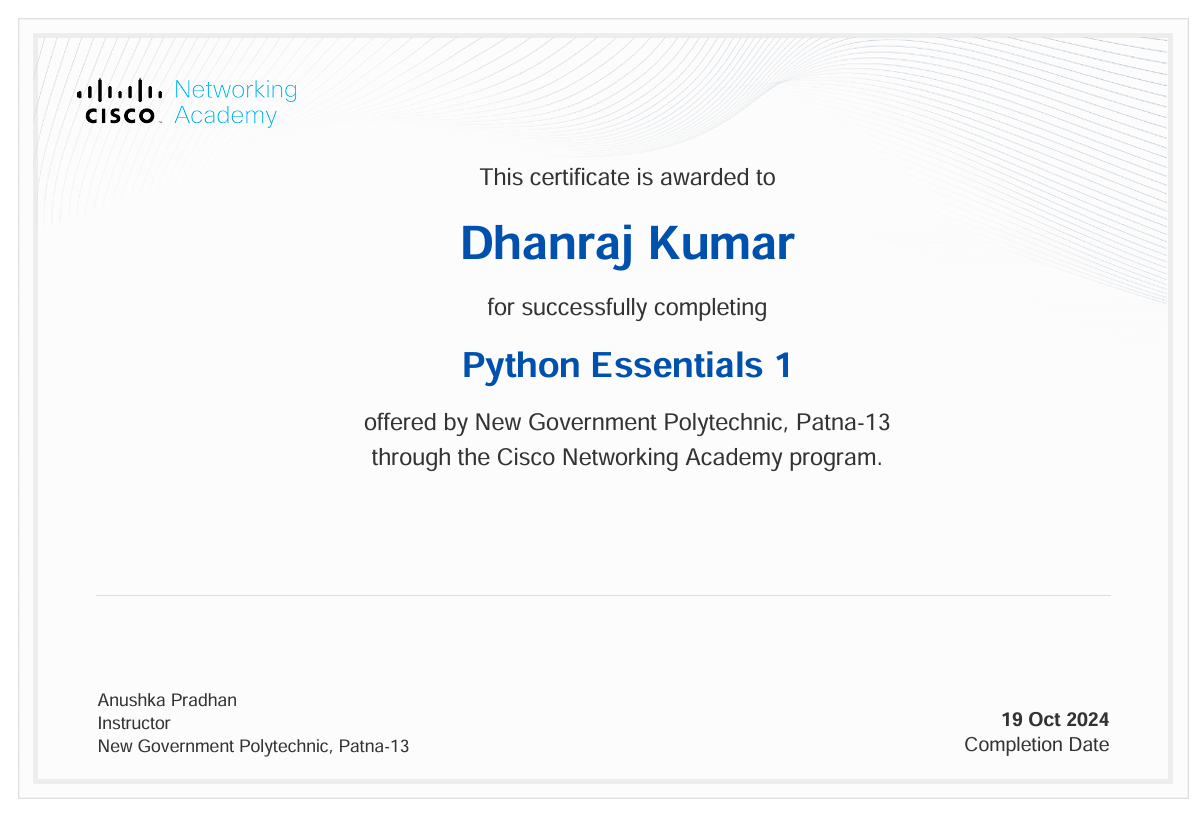Click "for successfully completing" text
The height and width of the screenshot is (813, 1201).
pyautogui.click(x=627, y=307)
